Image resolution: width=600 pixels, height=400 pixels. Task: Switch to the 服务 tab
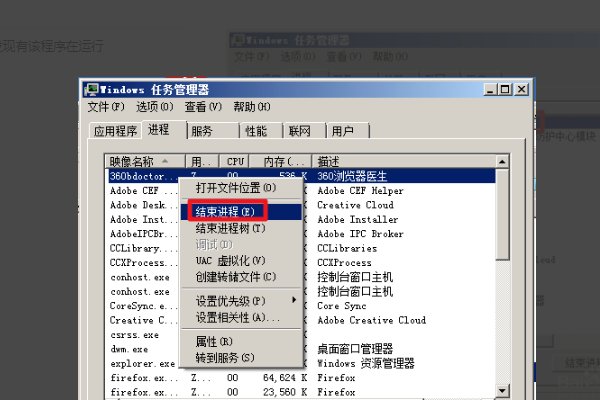213,131
